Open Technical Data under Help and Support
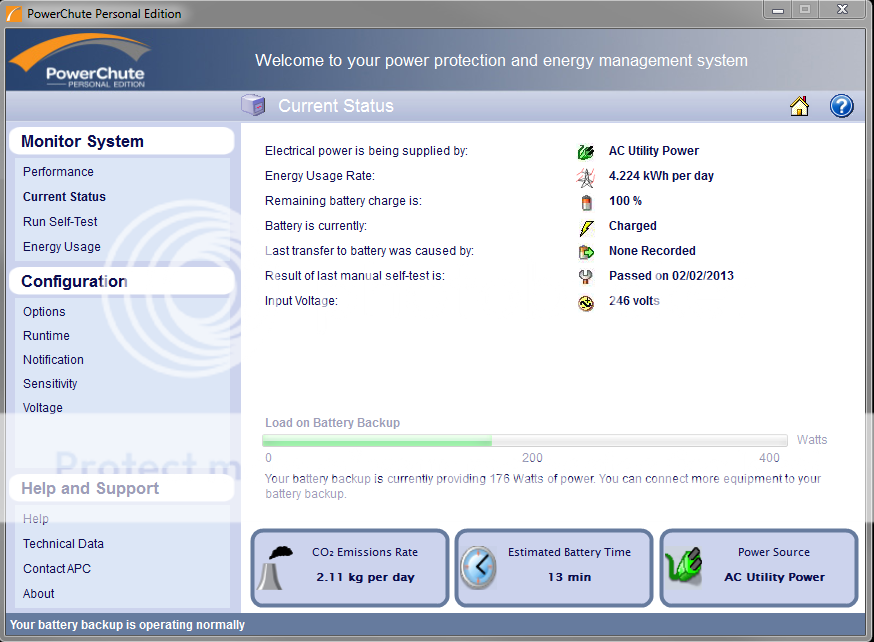 point(63,544)
